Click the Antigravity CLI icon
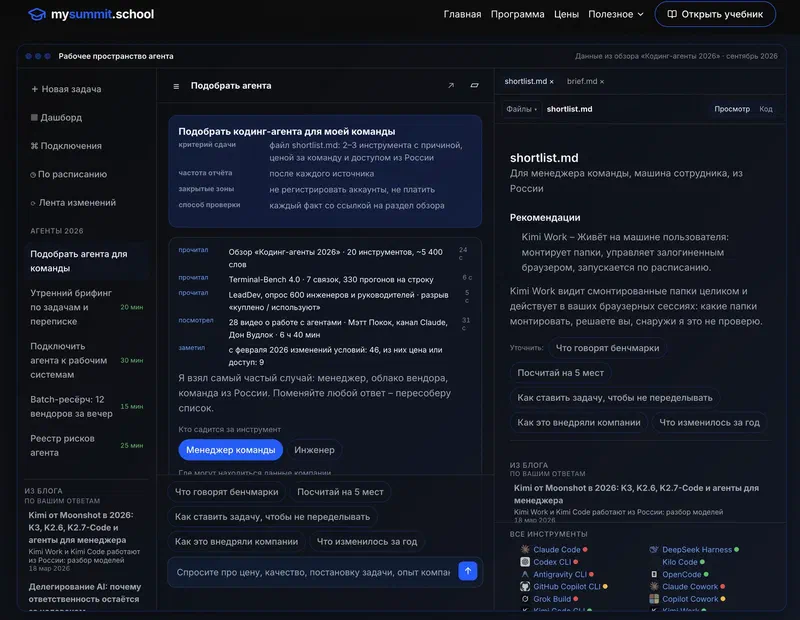This screenshot has height=620, width=800. [x=525, y=574]
